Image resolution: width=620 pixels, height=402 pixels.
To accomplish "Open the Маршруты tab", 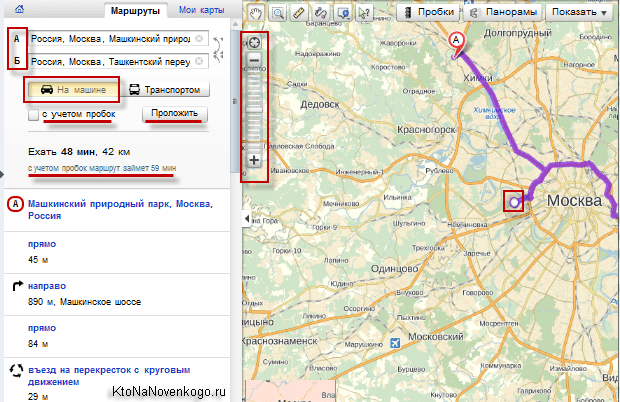I will [135, 9].
